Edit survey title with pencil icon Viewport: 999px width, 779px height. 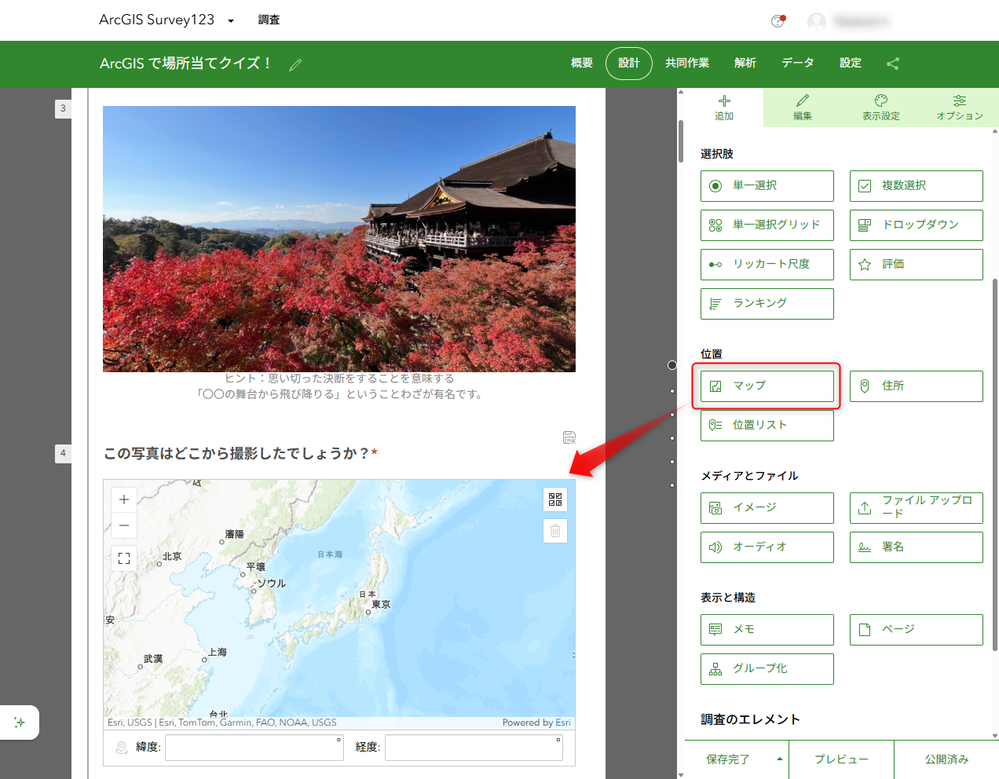tap(295, 64)
